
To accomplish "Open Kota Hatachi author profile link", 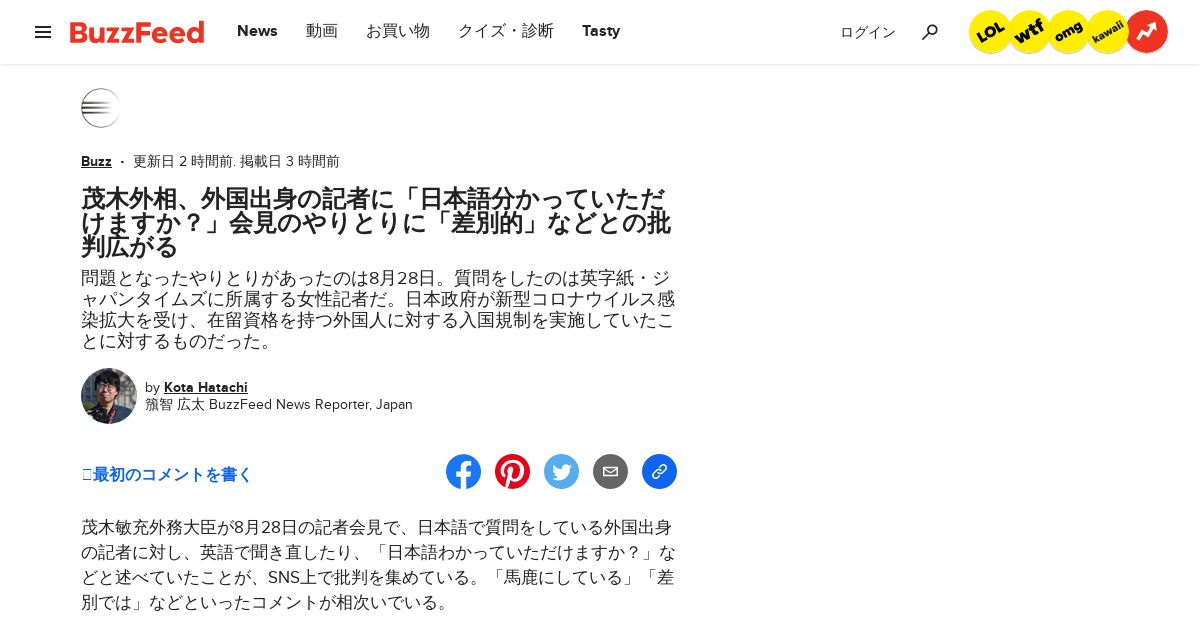I will click(x=206, y=387).
